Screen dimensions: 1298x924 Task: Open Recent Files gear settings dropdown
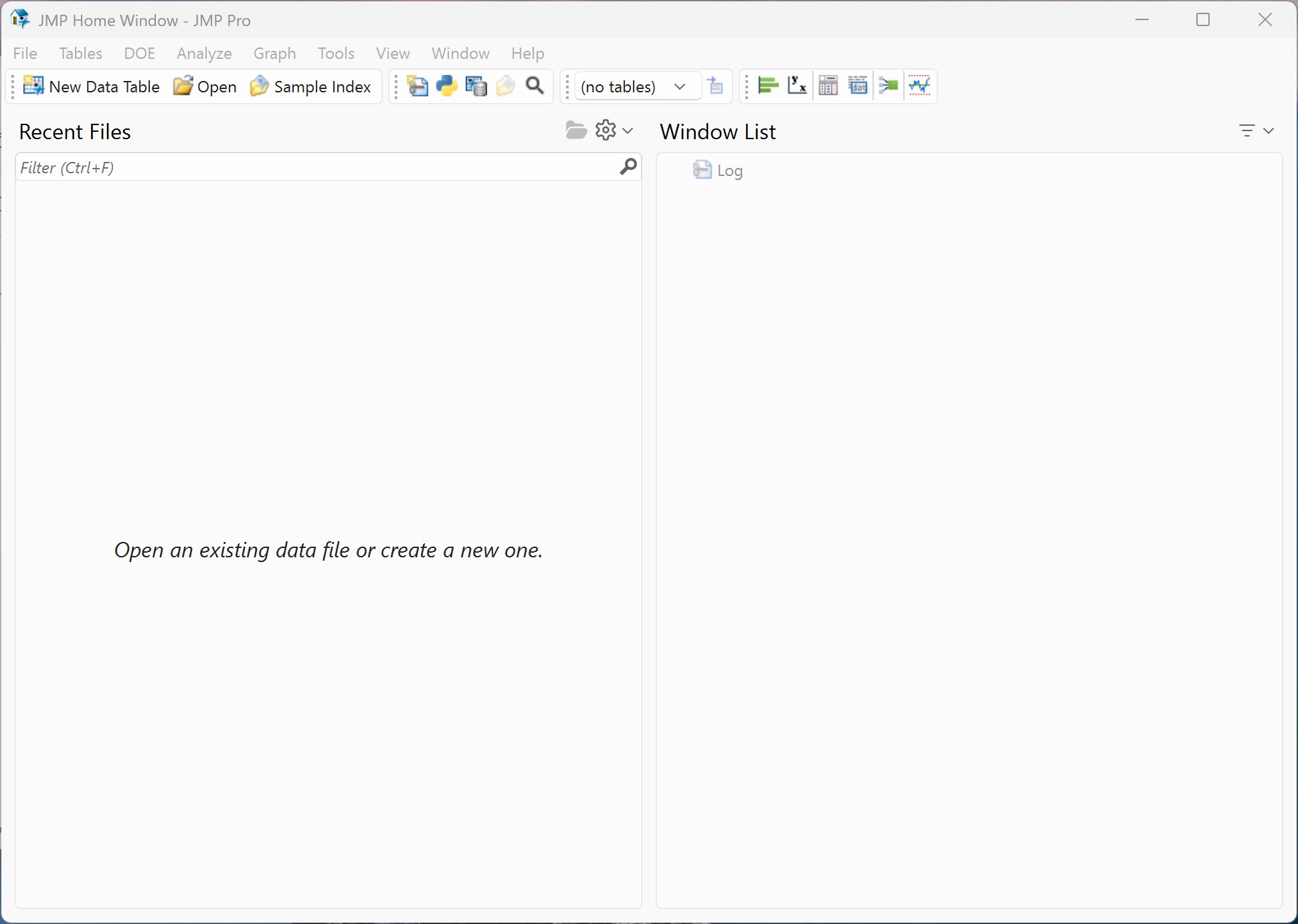[x=613, y=130]
